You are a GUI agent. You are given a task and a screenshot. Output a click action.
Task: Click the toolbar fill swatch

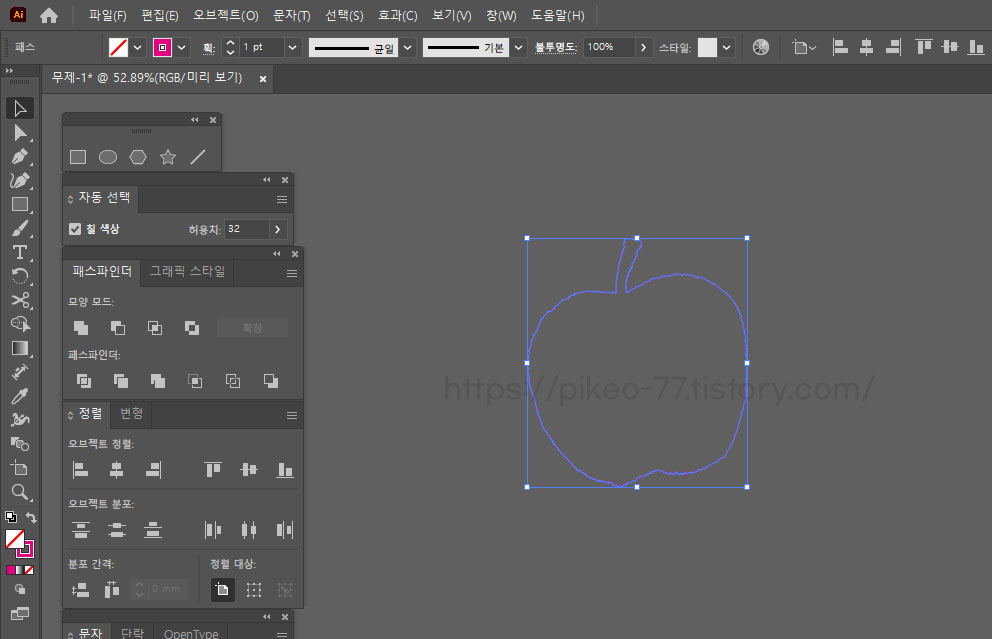(15, 539)
